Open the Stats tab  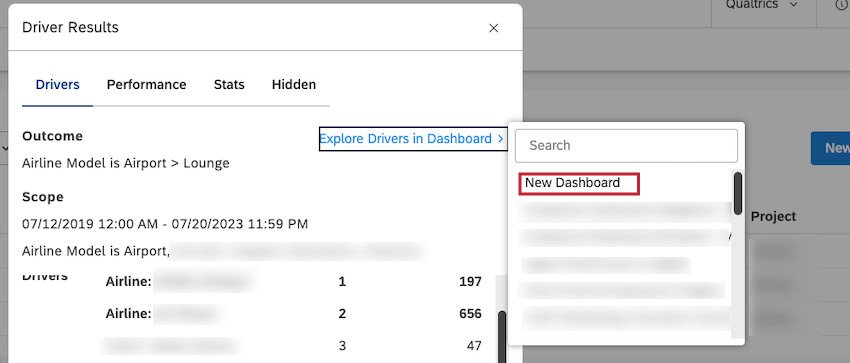229,85
